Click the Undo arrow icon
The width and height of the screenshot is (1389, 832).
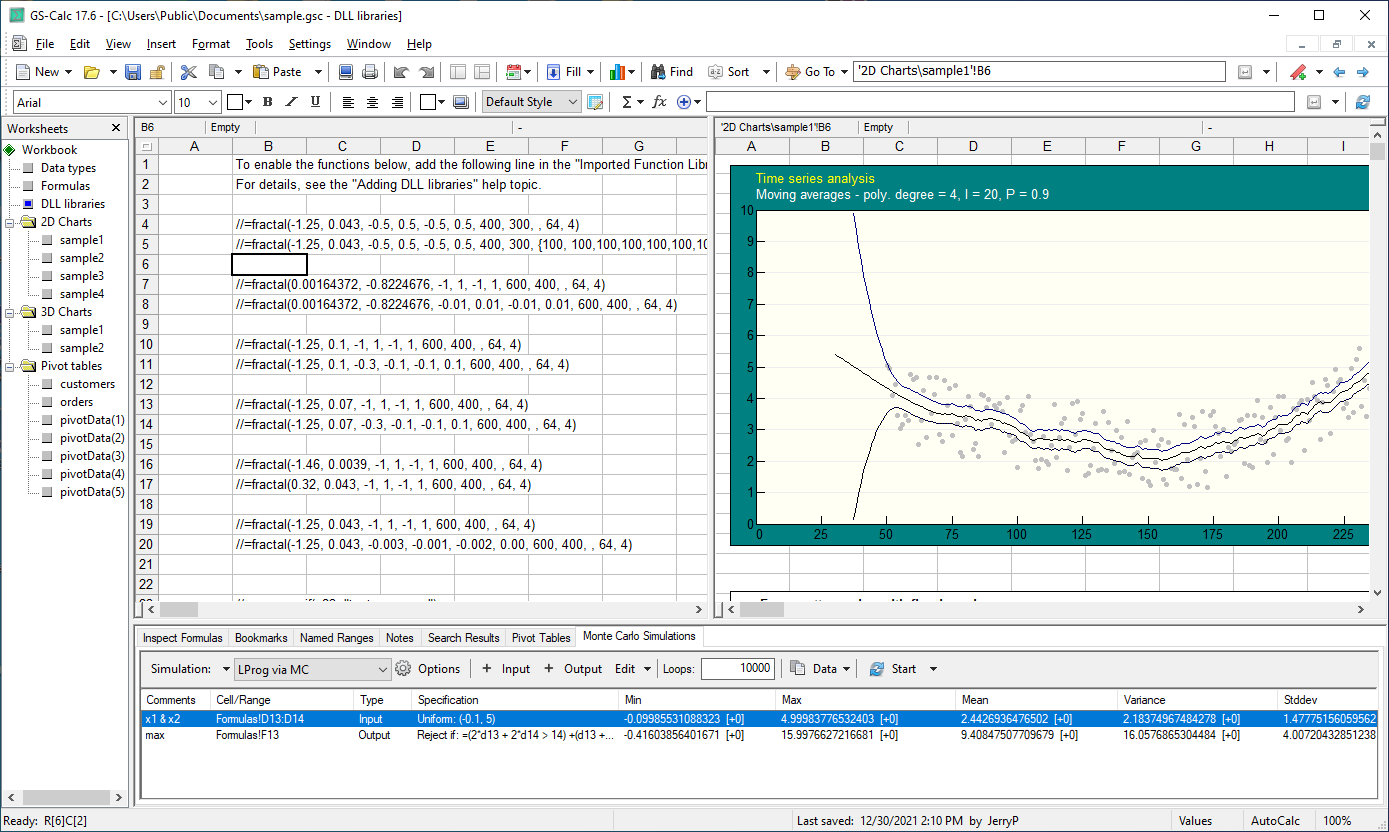pyautogui.click(x=401, y=72)
